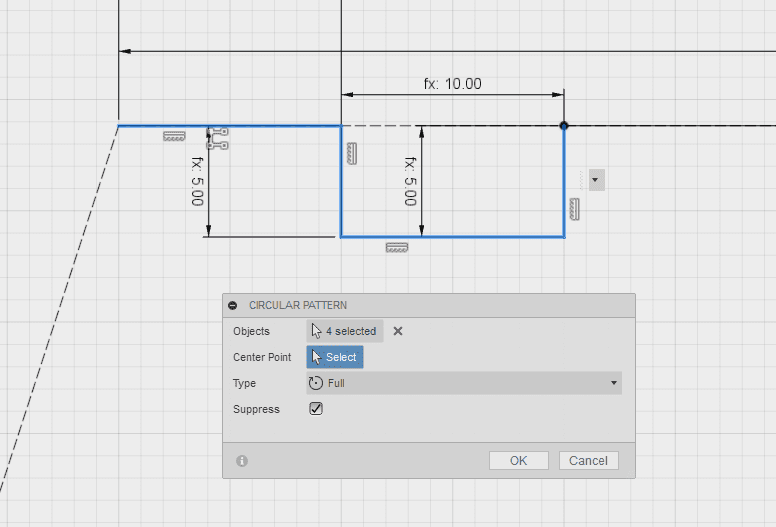Screen dimensions: 776x527
Task: Open the info icon in the dialog footer
Action: point(242,461)
